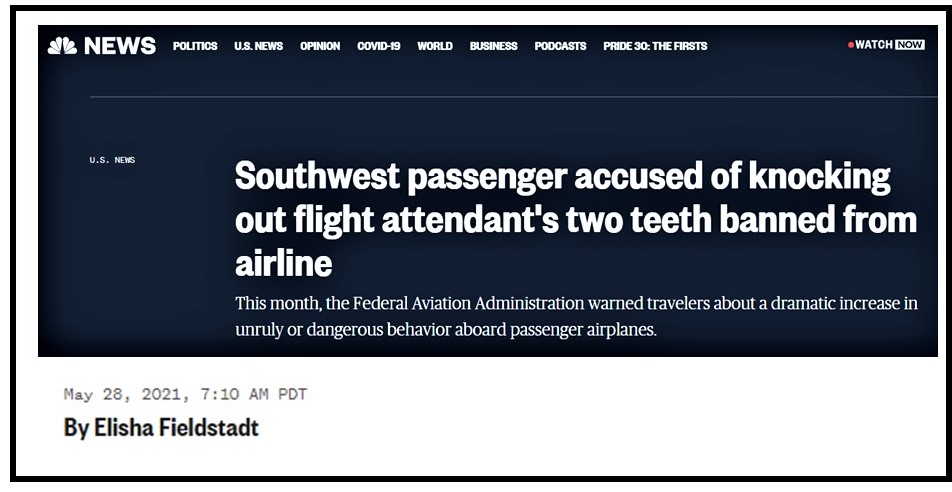Click the Federal Aviation Administration summary line
Image resolution: width=952 pixels, height=492 pixels.
[x=576, y=303]
